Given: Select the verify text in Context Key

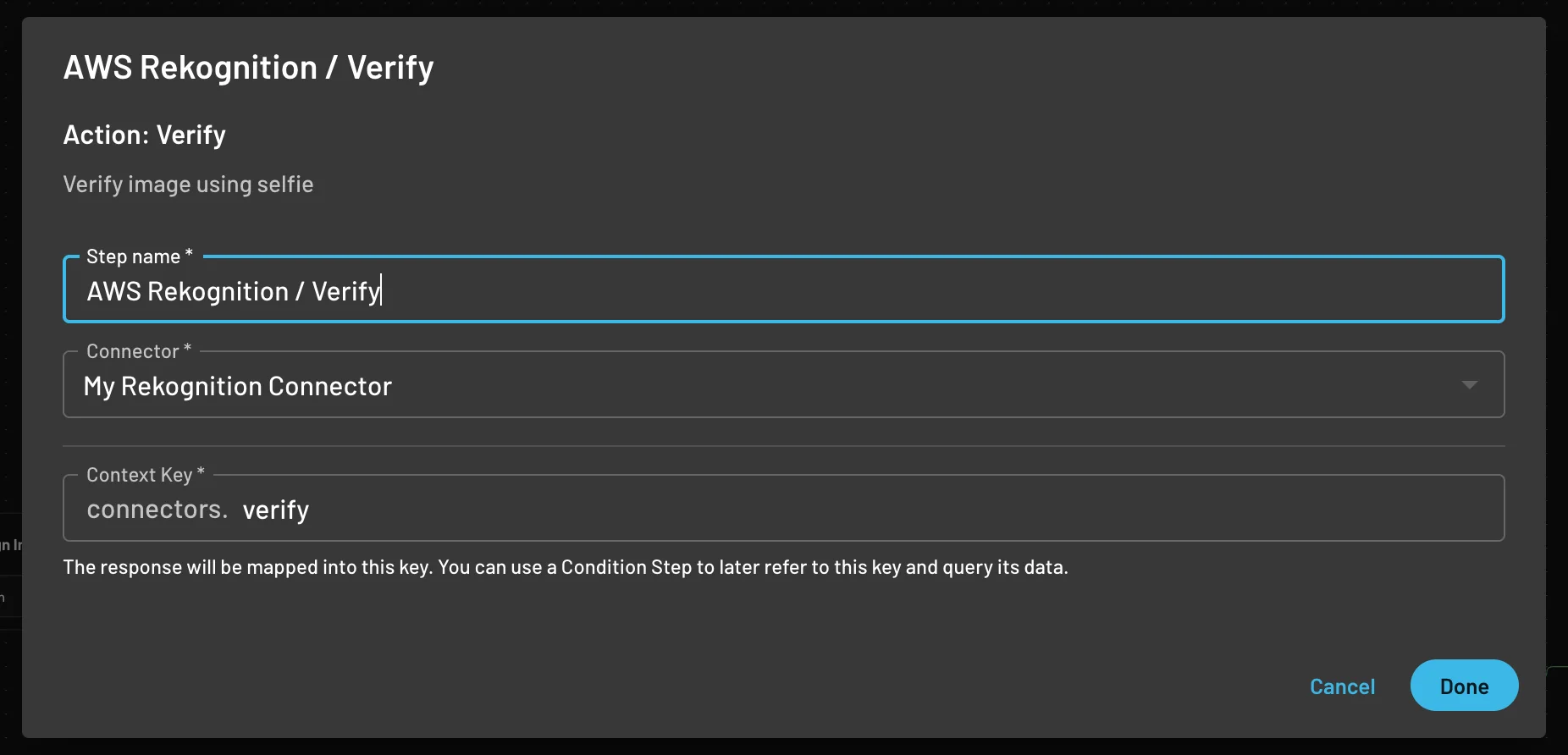Looking at the screenshot, I should (275, 509).
